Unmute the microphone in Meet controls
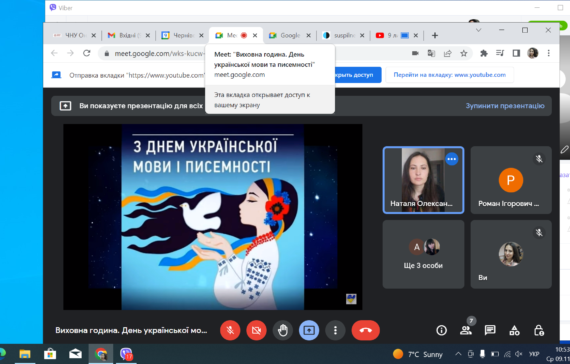This screenshot has height=364, width=570. [230, 330]
